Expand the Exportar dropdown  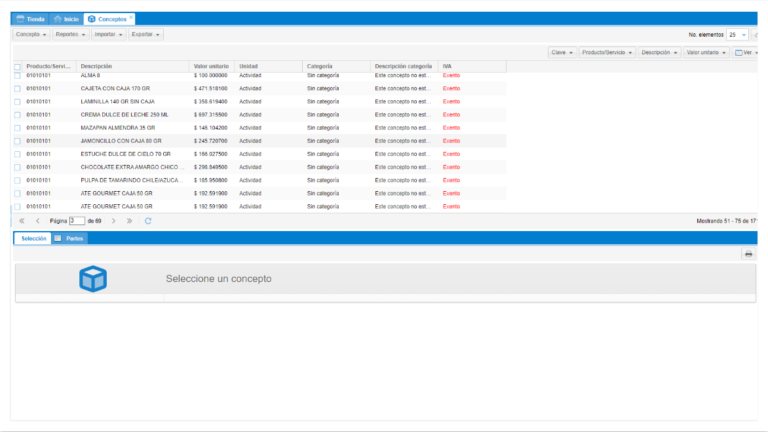pos(146,34)
